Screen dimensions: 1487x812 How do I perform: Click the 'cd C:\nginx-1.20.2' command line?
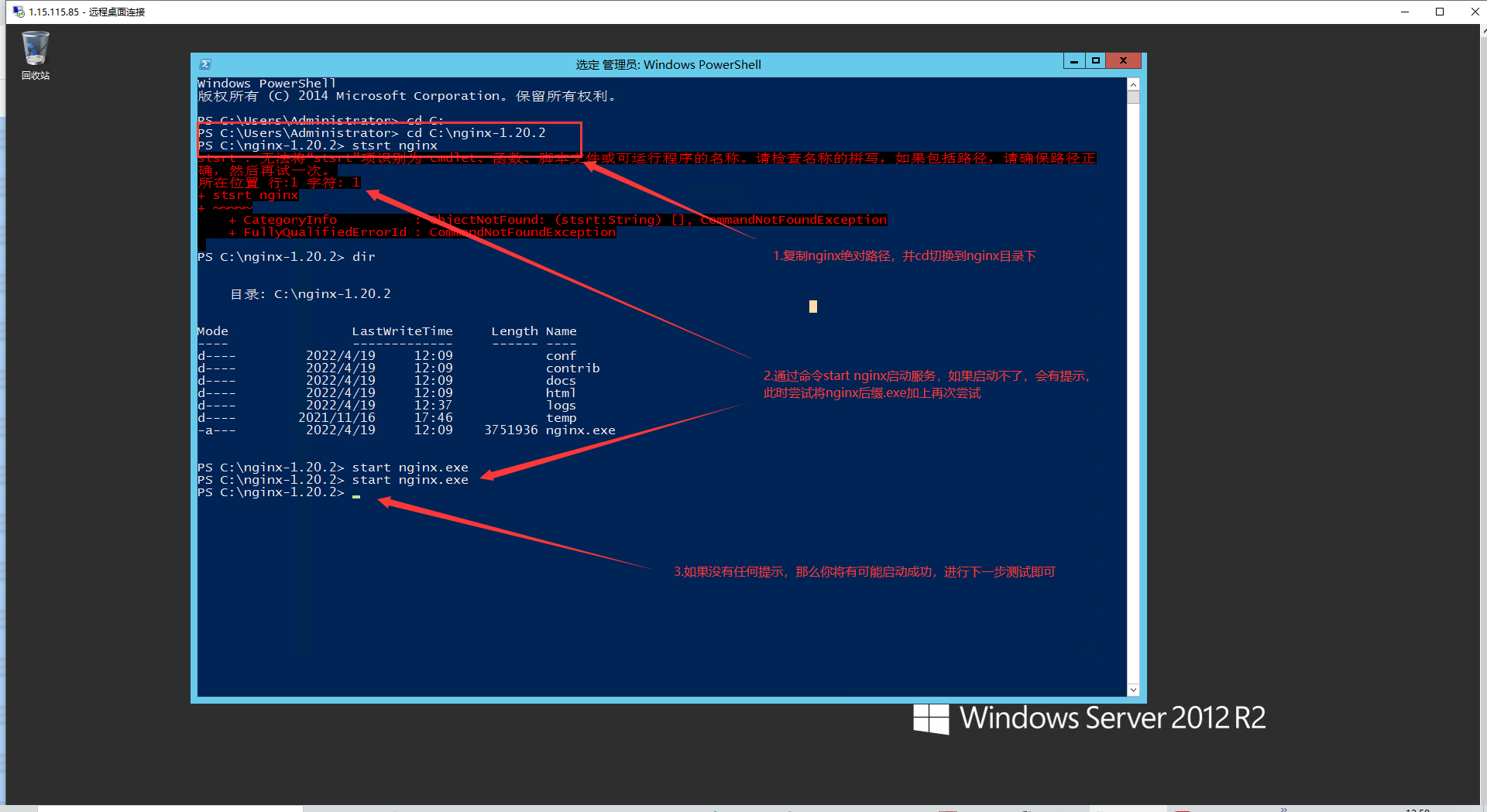pyautogui.click(x=372, y=133)
